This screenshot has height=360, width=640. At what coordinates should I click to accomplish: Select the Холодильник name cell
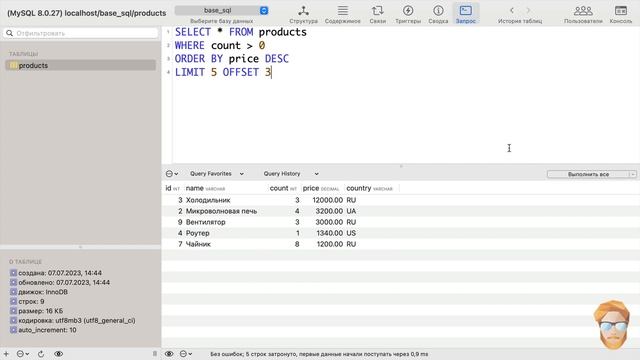click(208, 200)
